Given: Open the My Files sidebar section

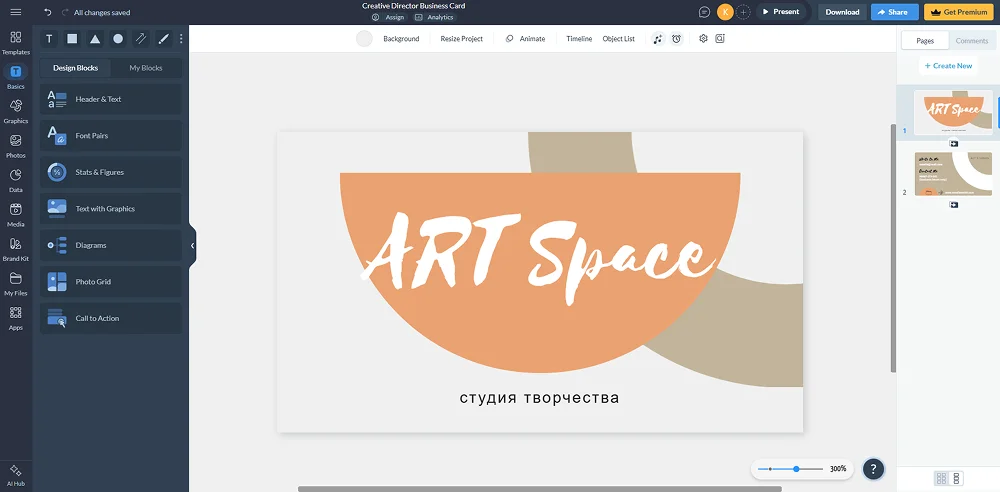Looking at the screenshot, I should tap(16, 283).
